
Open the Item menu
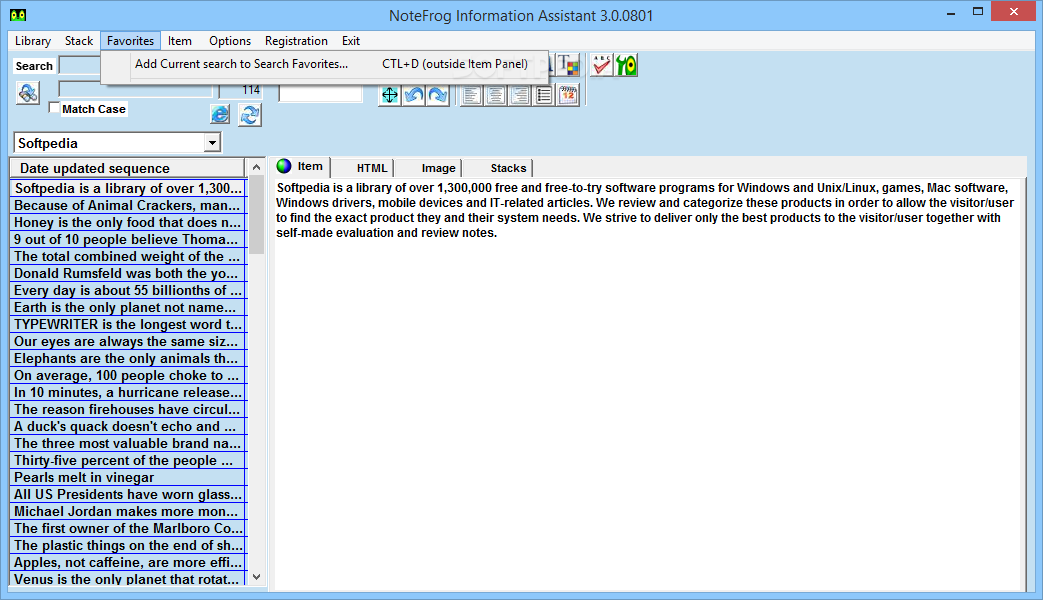pyautogui.click(x=180, y=41)
